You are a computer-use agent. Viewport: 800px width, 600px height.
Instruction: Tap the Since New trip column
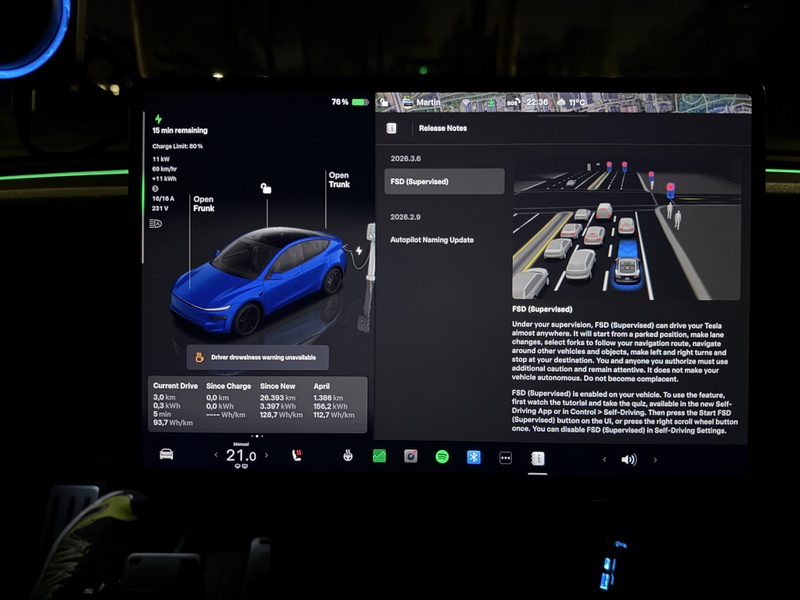(x=281, y=401)
